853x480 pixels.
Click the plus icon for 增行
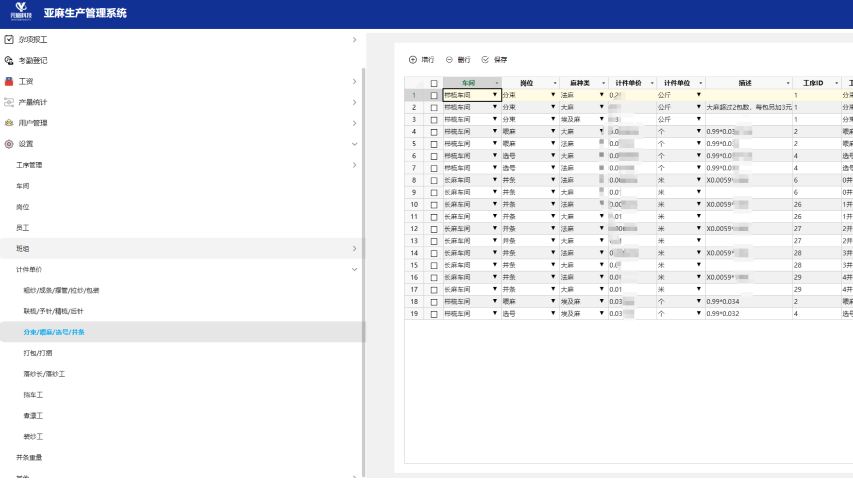[413, 60]
